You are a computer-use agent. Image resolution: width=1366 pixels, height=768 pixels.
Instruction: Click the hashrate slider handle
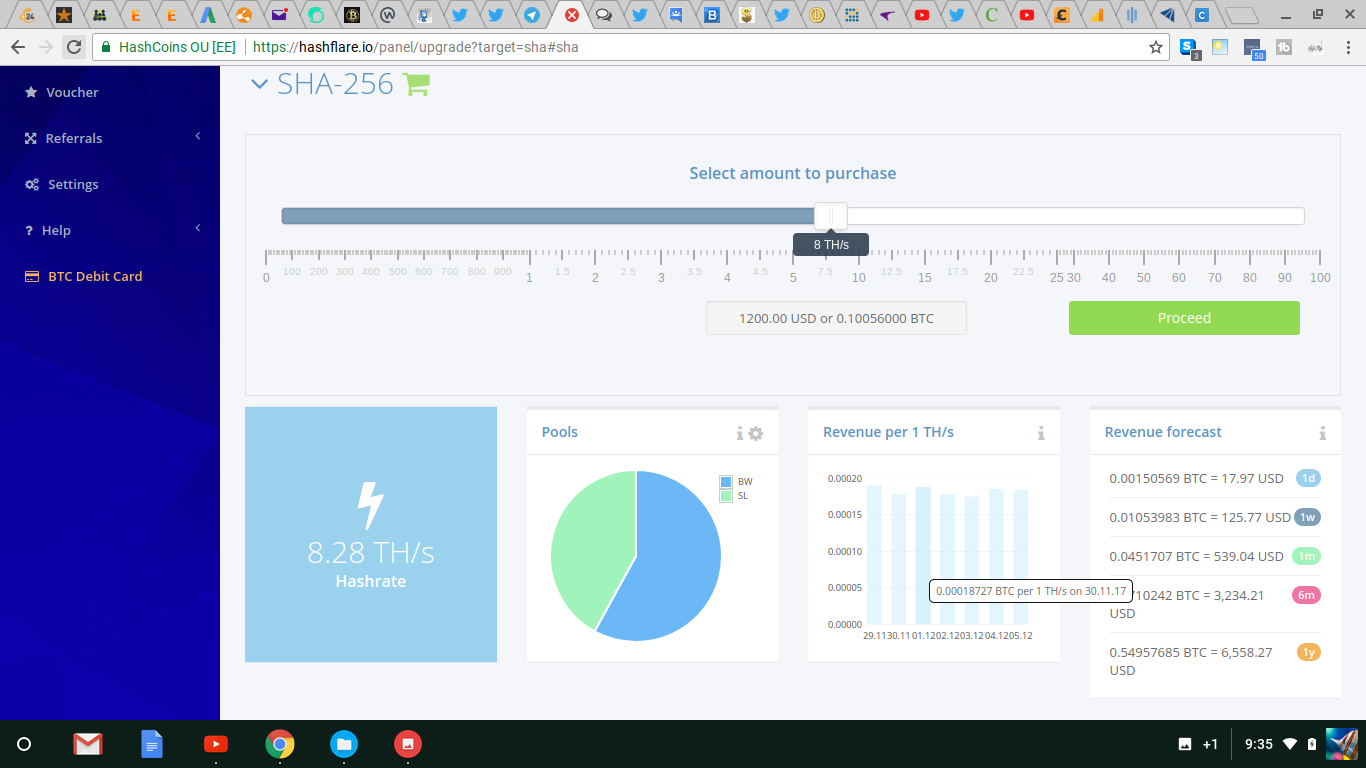point(830,216)
